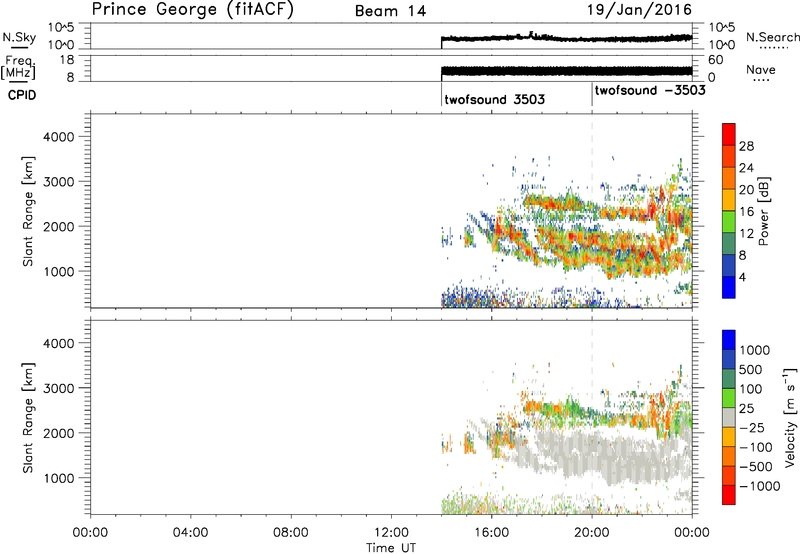Viewport: 800px width, 554px height.
Task: Click the '3000' tick in power panel
Action: (x=59, y=182)
